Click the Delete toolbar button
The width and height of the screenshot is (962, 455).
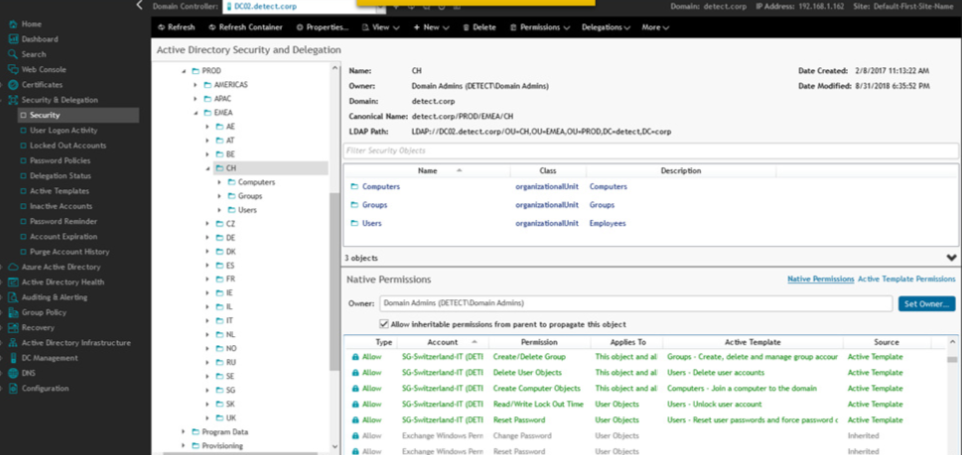point(479,27)
